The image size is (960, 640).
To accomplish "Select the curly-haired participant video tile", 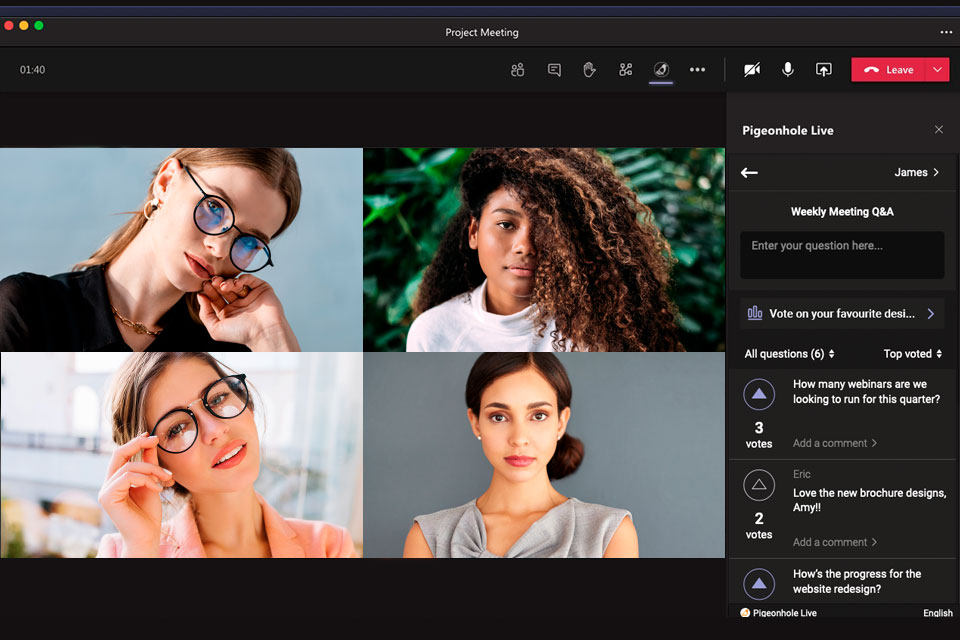I will pos(544,250).
